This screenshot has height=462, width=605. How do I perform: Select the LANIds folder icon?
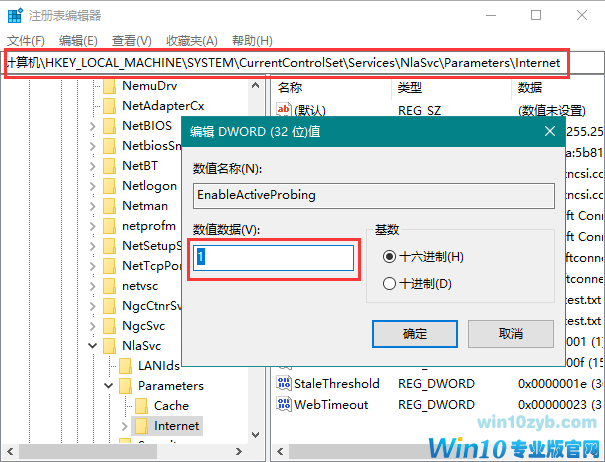coord(125,366)
